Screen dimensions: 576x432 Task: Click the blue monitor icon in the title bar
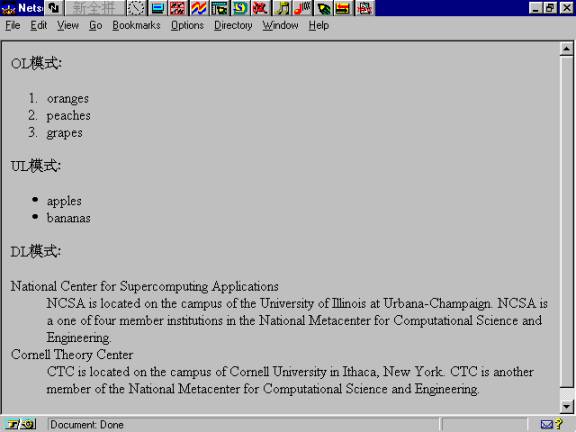158,8
